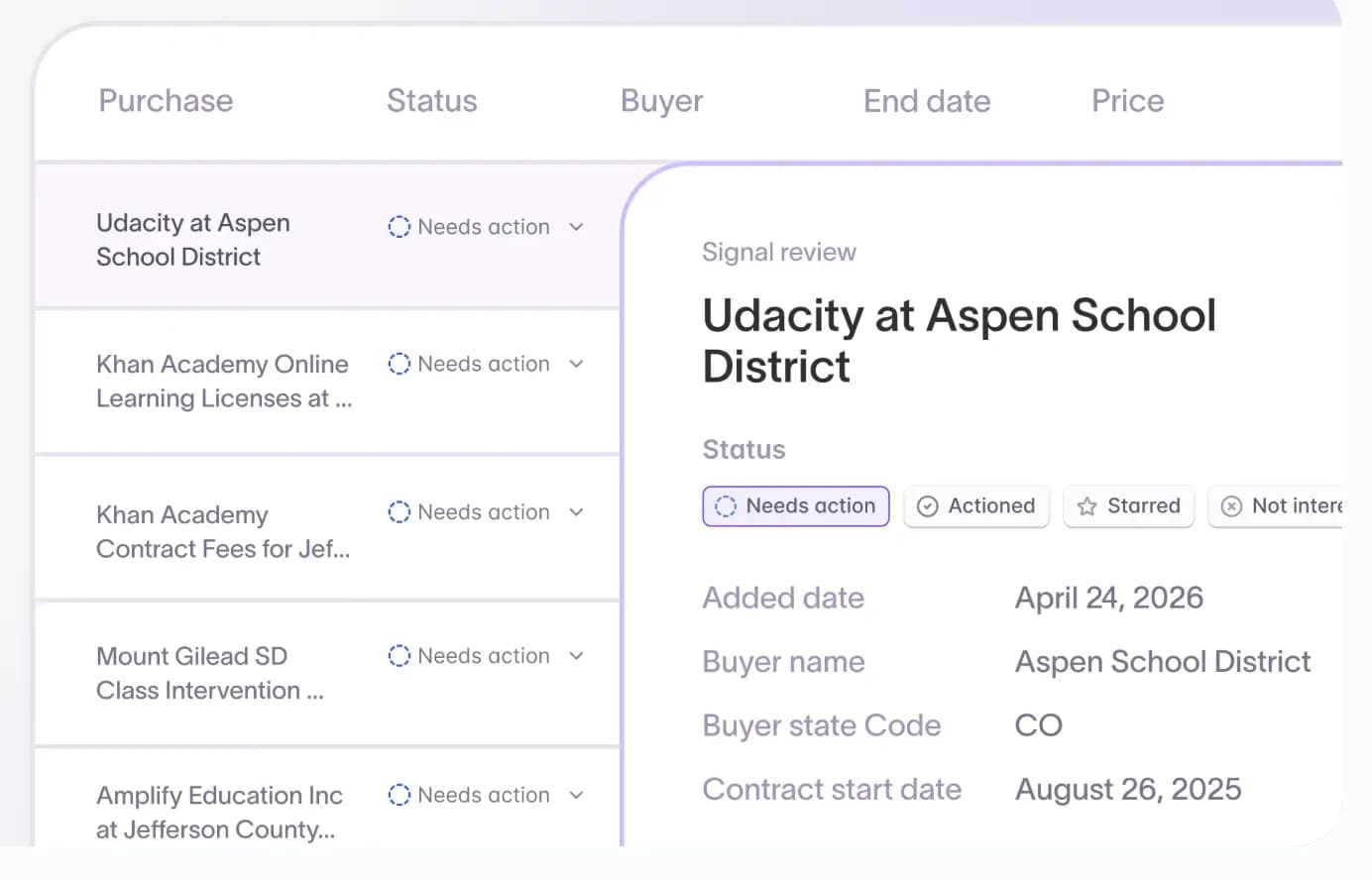Expand status chevron for Amplify Education Inc
Image resolution: width=1372 pixels, height=880 pixels.
[576, 795]
